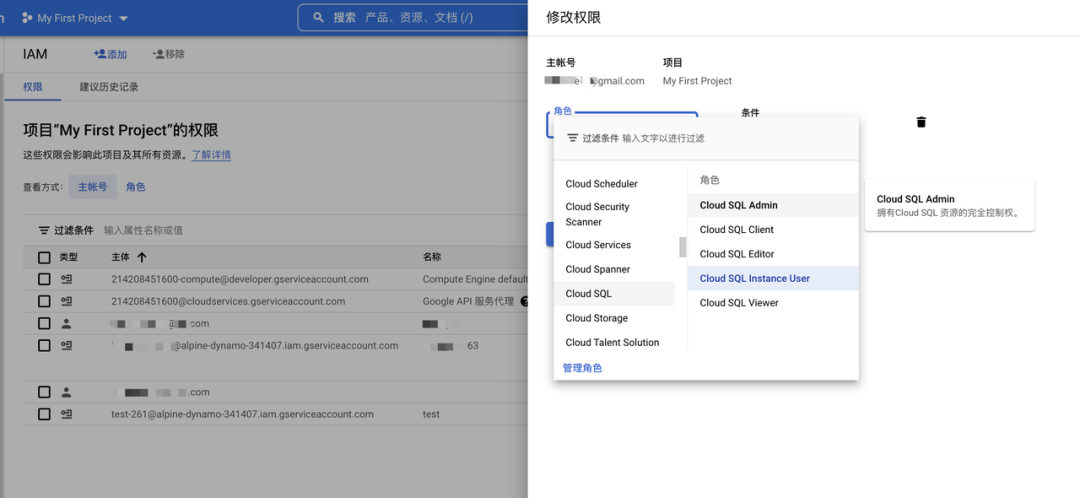This screenshot has width=1080, height=498.
Task: Click the filter icon above the permissions table
Action: tap(44, 230)
